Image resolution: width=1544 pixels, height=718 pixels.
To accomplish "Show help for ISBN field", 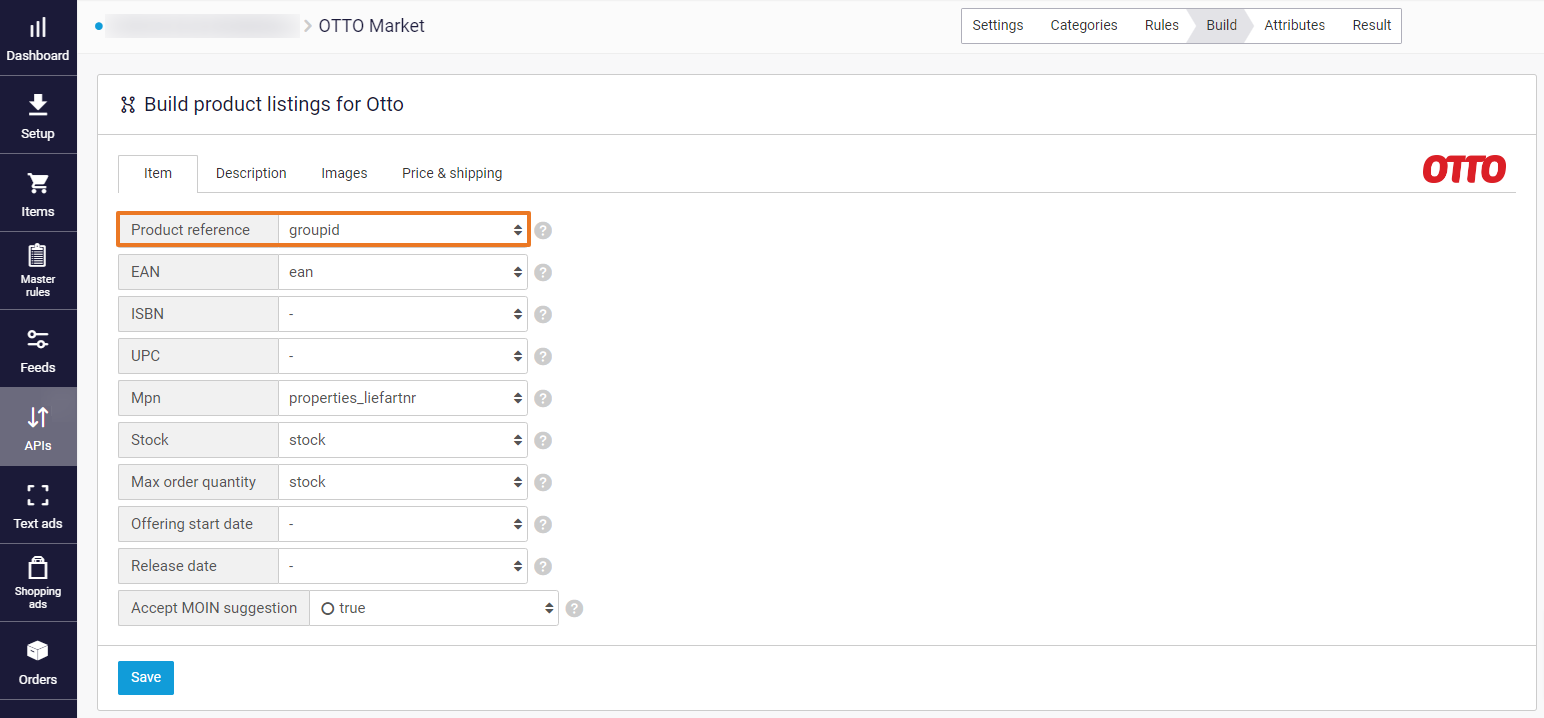I will (543, 314).
